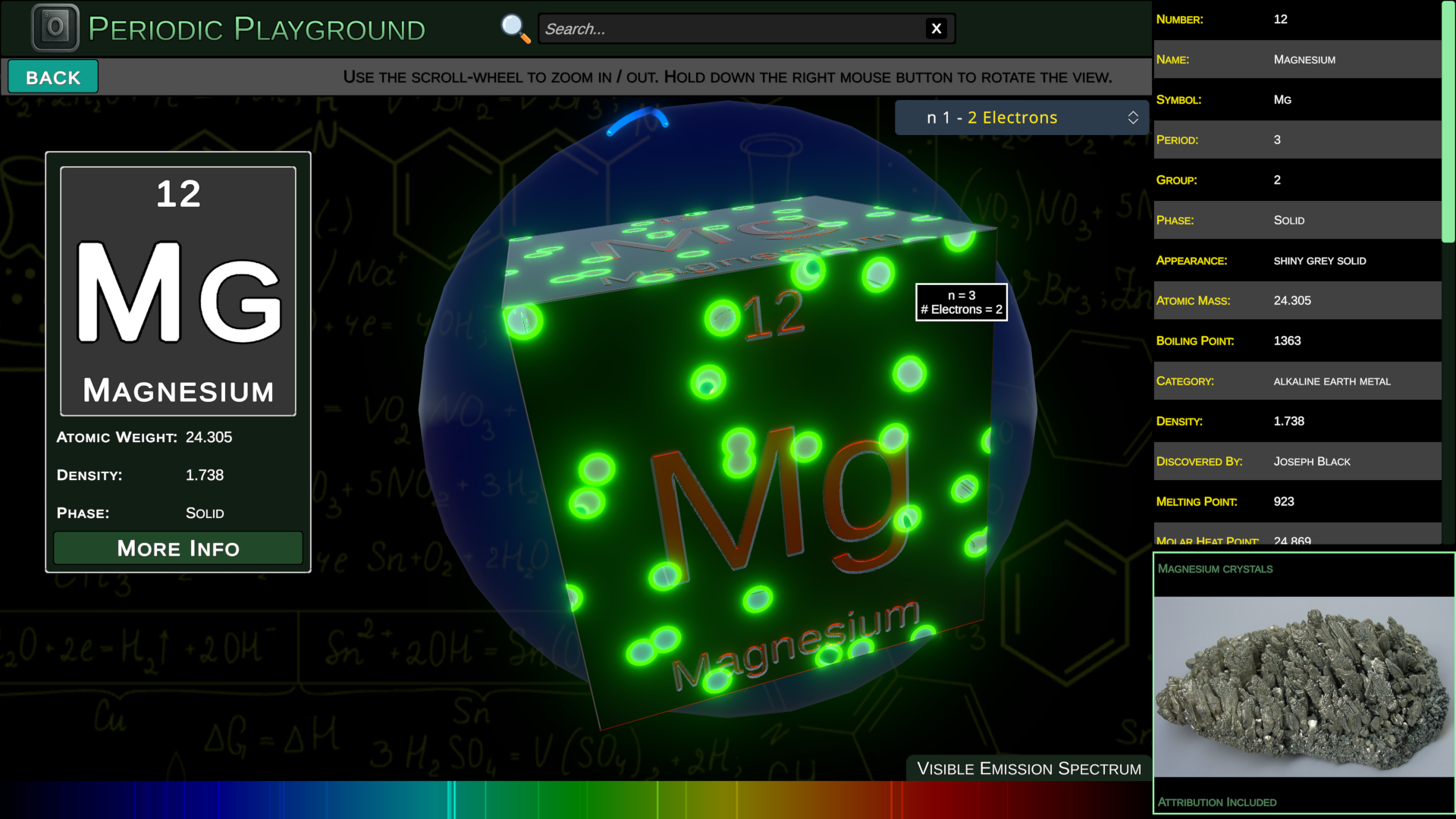Select the Atomic Mass 24.305 row
This screenshot has height=819, width=1456.
1298,300
